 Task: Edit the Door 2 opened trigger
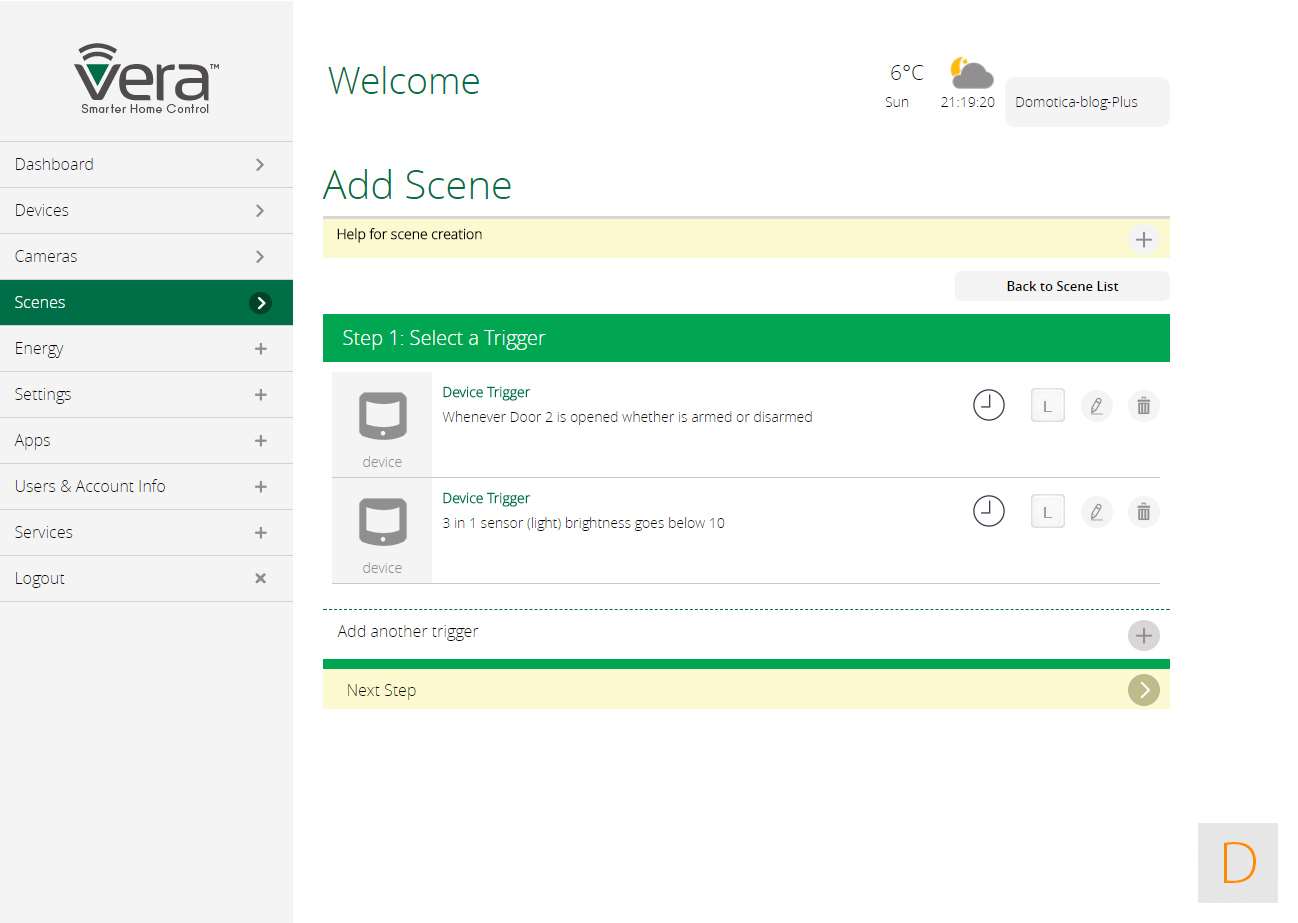(x=1096, y=406)
